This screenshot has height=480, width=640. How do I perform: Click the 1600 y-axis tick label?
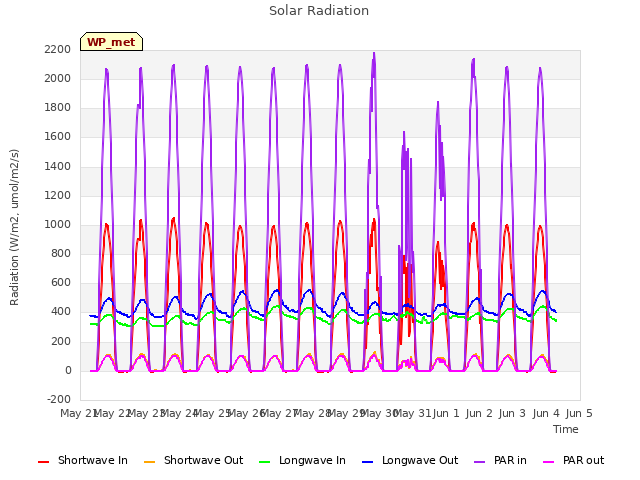pos(58,137)
